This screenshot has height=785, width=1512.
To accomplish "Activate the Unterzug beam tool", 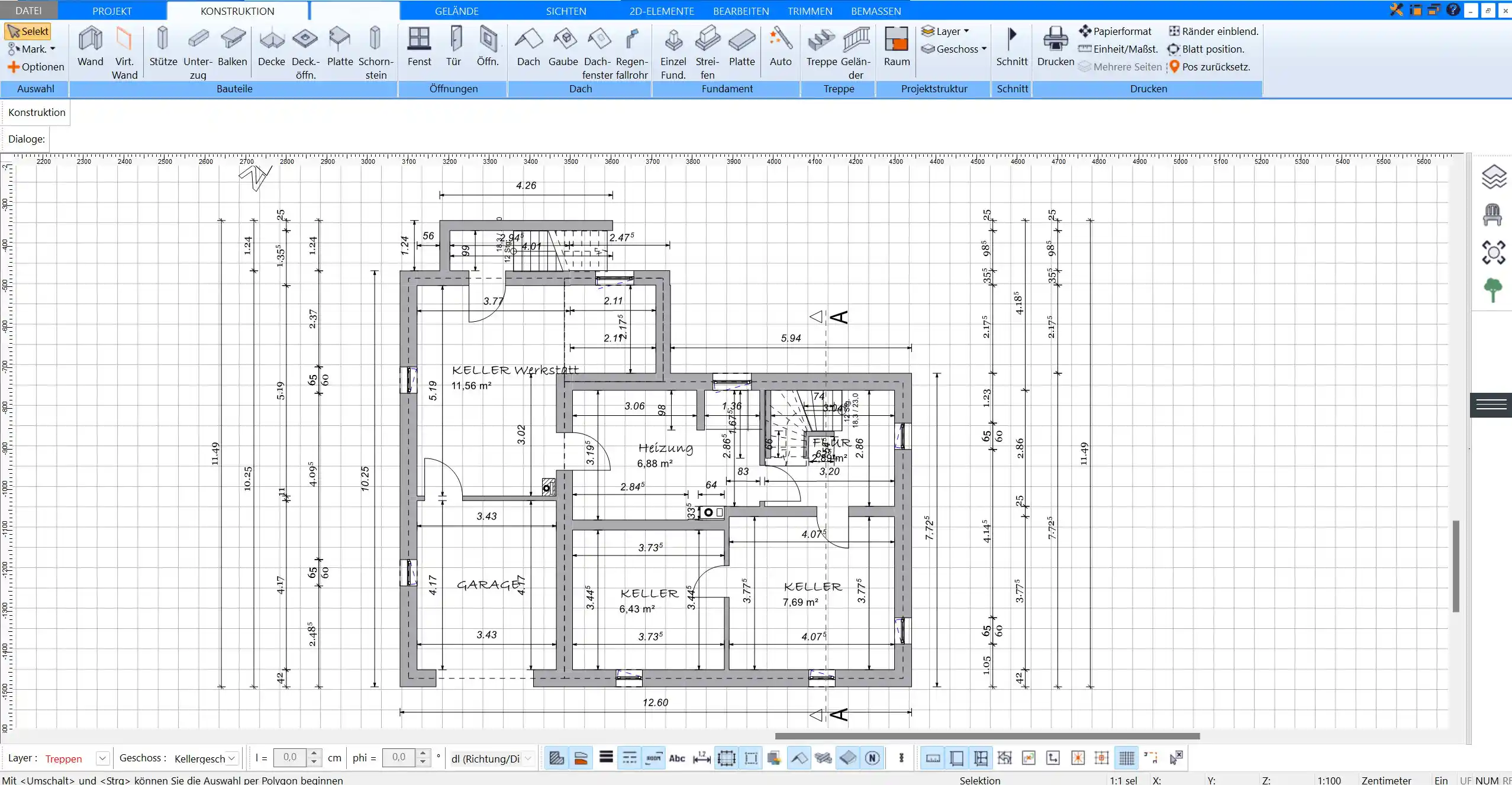I will pyautogui.click(x=198, y=53).
